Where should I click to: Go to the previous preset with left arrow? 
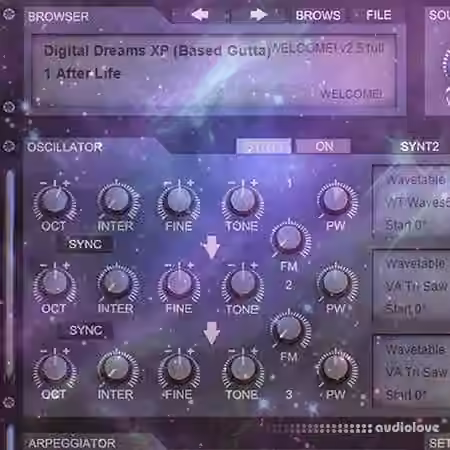pyautogui.click(x=200, y=15)
